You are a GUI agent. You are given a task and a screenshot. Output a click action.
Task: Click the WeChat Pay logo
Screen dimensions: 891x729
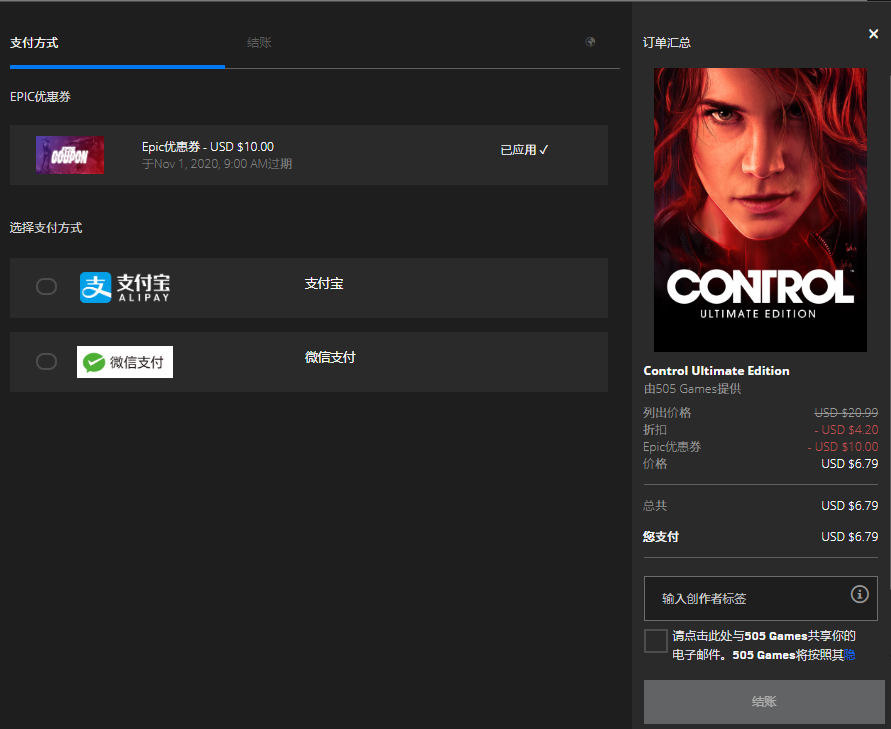click(125, 362)
